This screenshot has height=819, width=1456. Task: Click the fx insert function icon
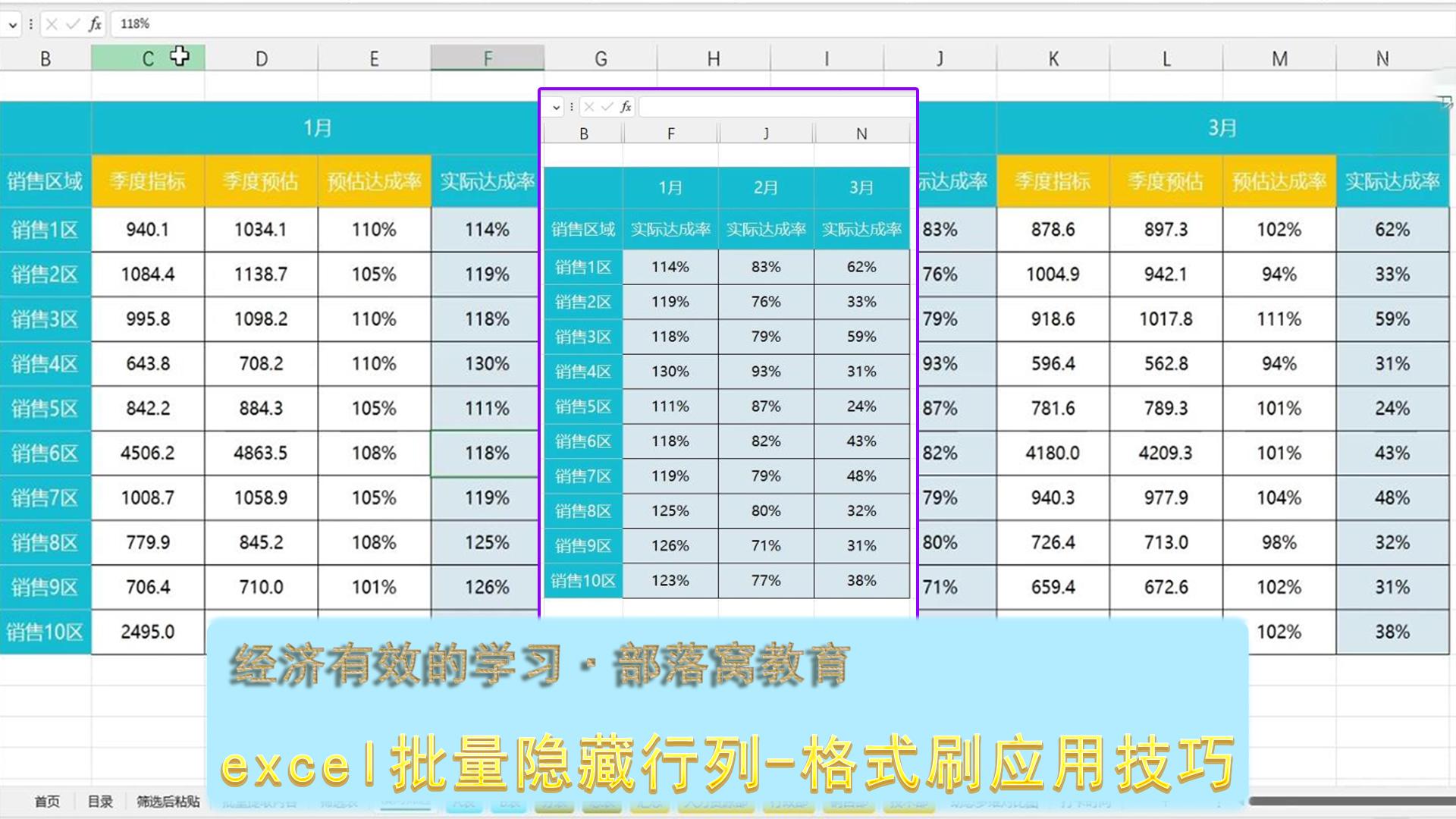pos(95,24)
